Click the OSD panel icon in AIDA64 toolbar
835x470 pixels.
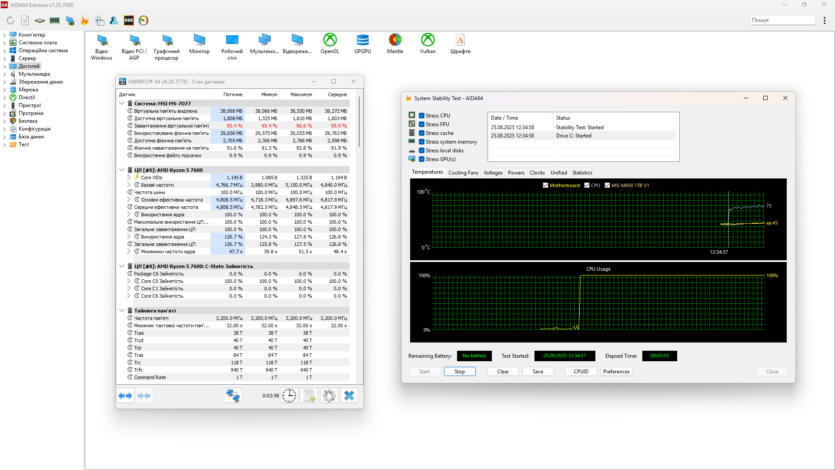tap(129, 21)
